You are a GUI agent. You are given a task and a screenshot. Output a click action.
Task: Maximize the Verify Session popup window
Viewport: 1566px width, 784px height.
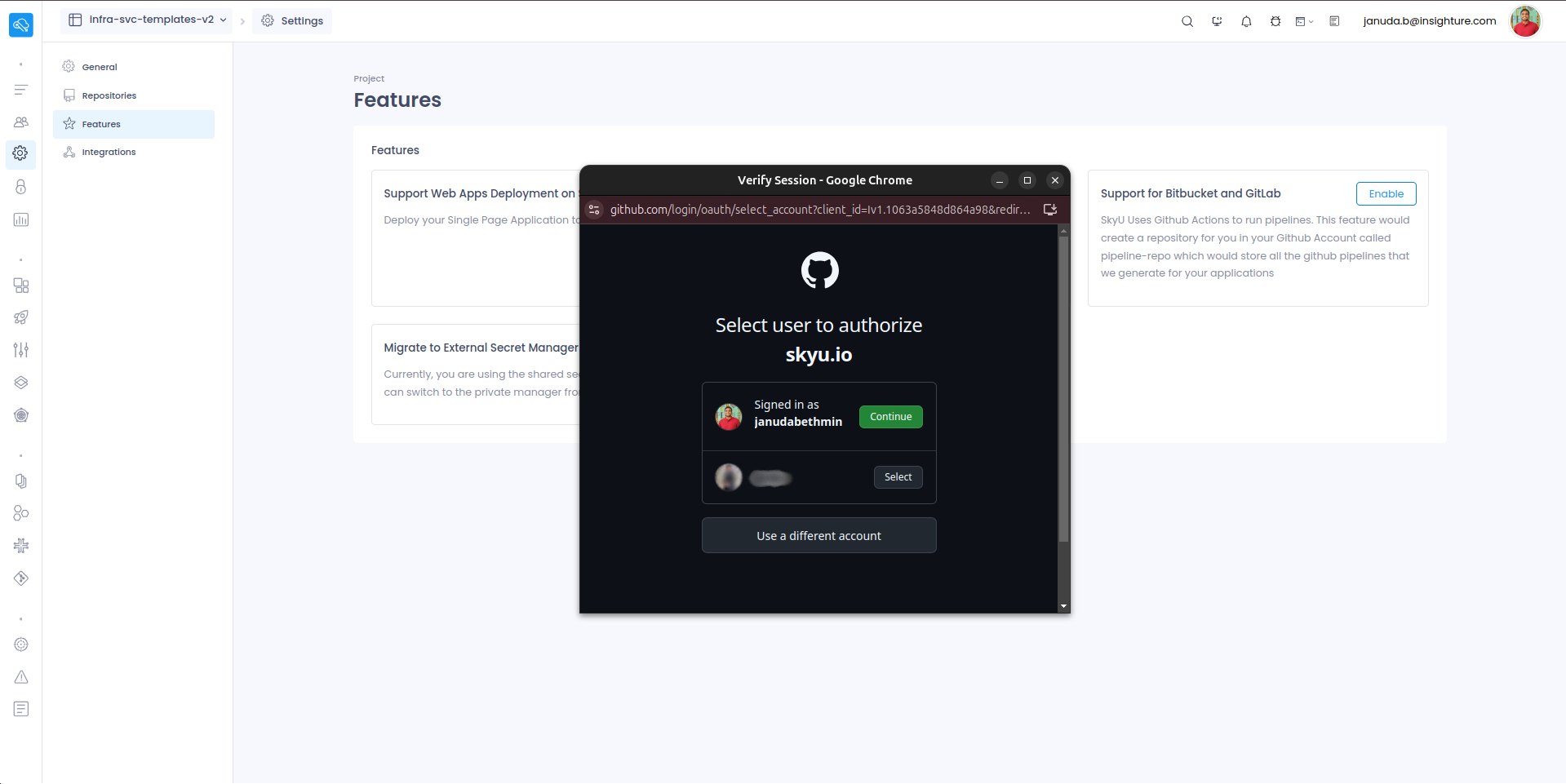(x=1027, y=180)
